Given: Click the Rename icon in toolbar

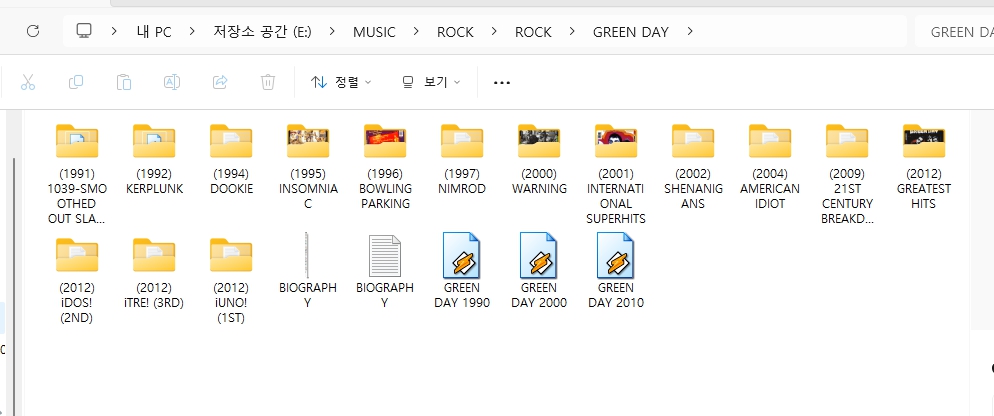Looking at the screenshot, I should click(172, 82).
